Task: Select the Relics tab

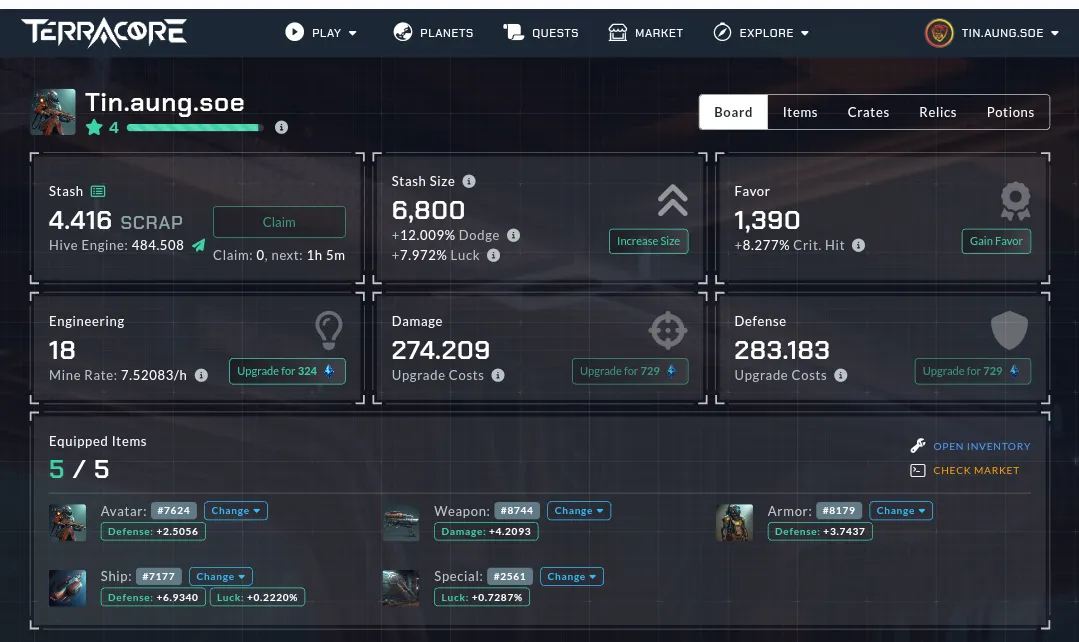Action: point(937,112)
